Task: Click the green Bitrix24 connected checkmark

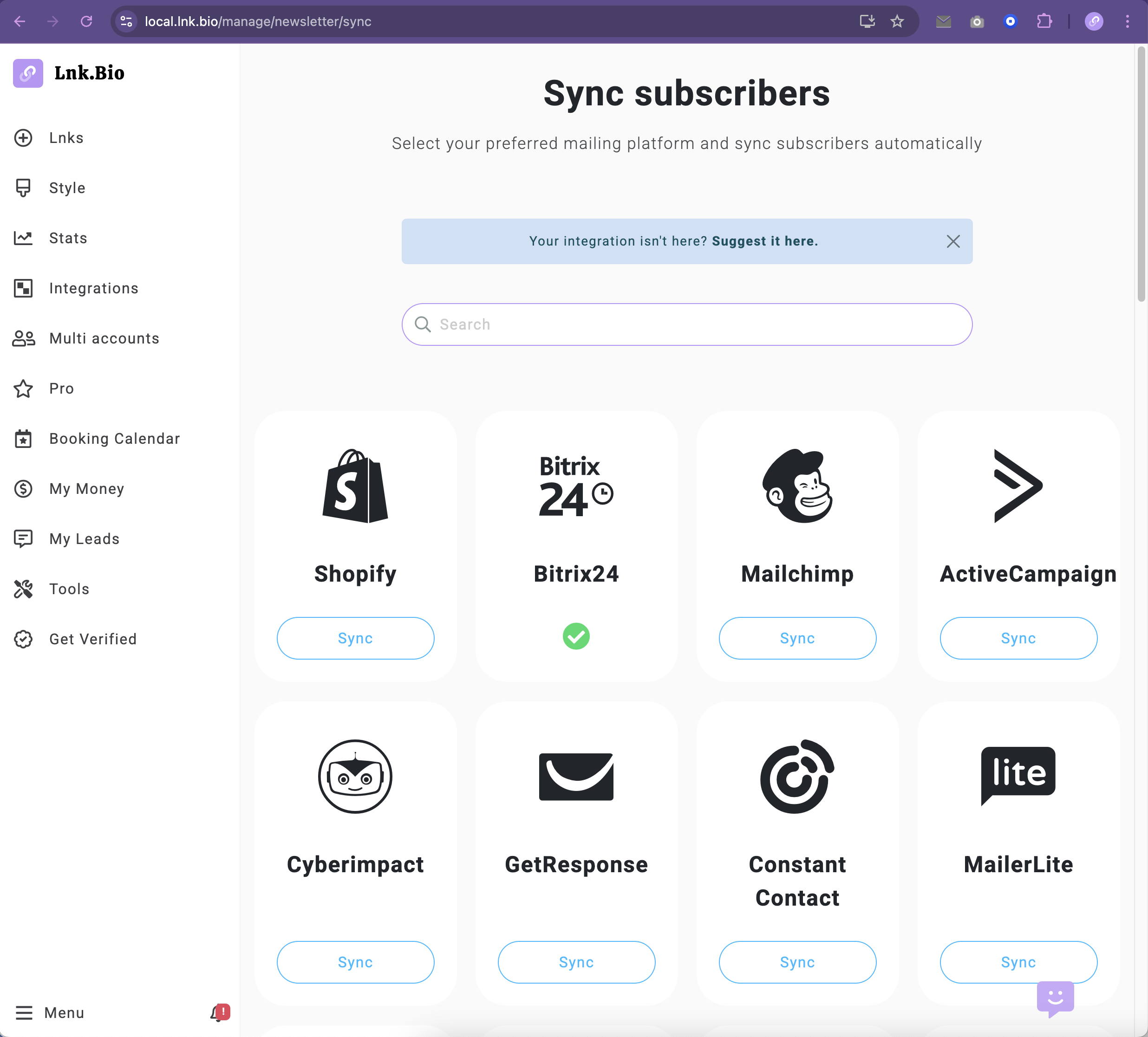Action: (x=576, y=636)
